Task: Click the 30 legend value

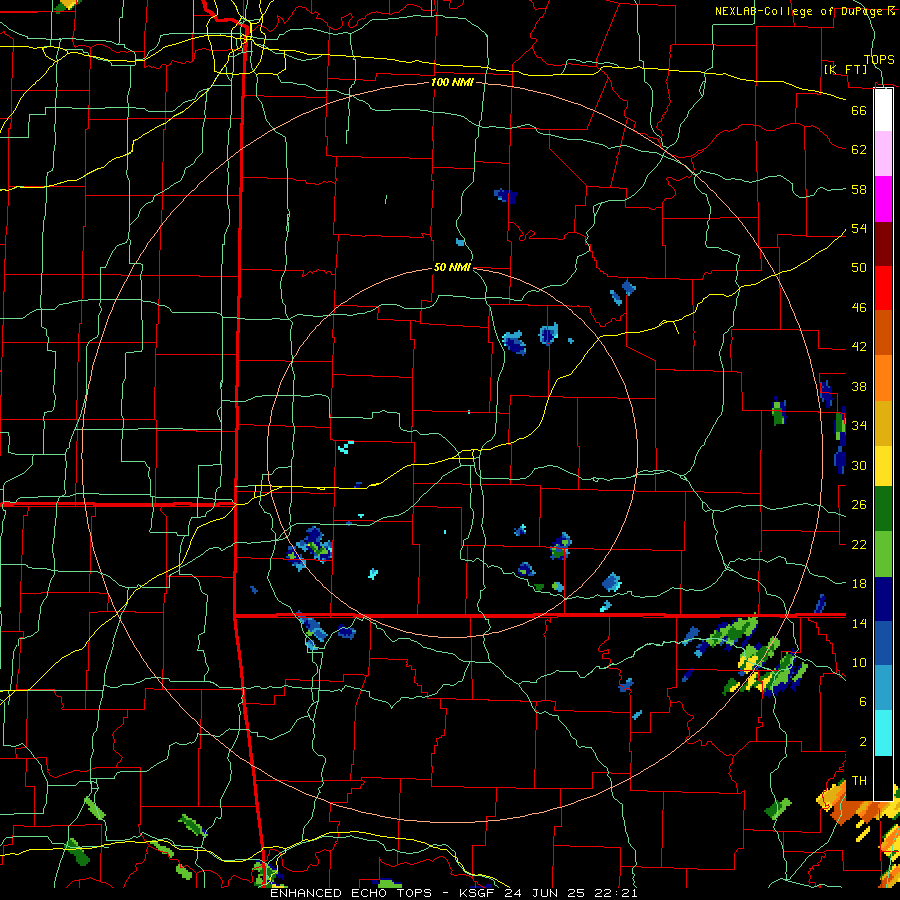Action: 859,465
